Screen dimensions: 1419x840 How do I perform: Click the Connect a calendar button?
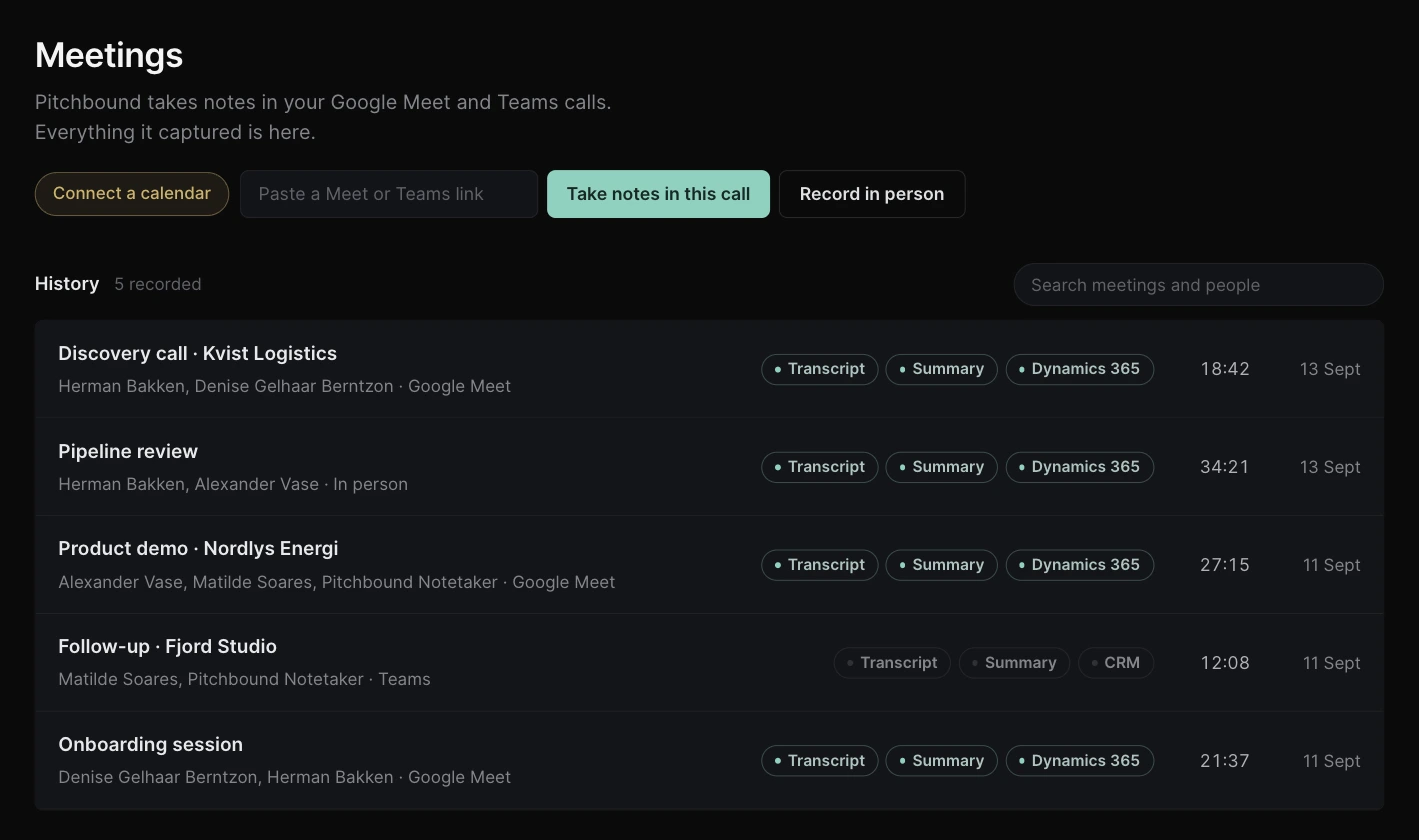[x=132, y=194]
